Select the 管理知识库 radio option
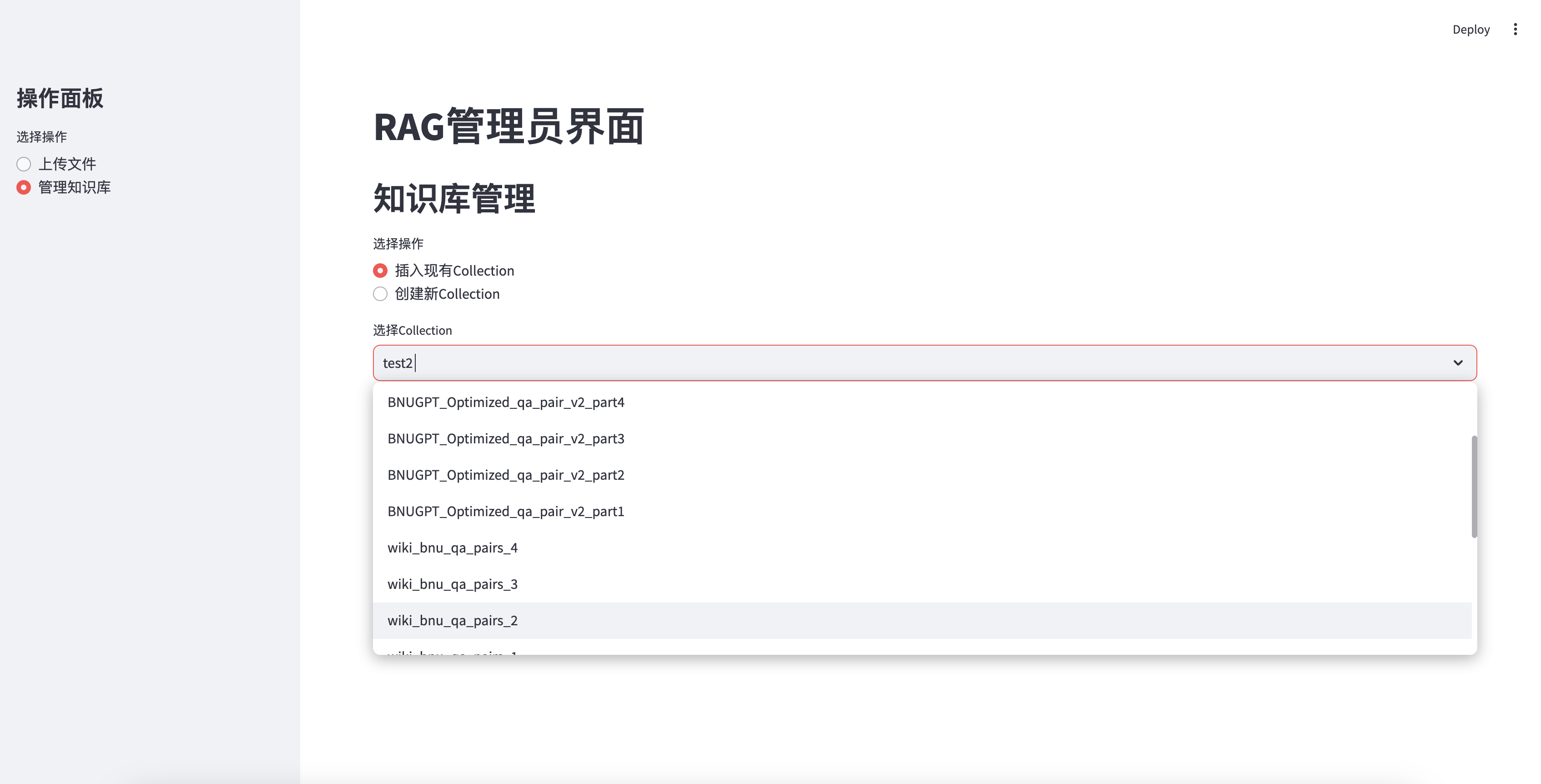Screen dimensions: 1541x784 click(x=24, y=187)
